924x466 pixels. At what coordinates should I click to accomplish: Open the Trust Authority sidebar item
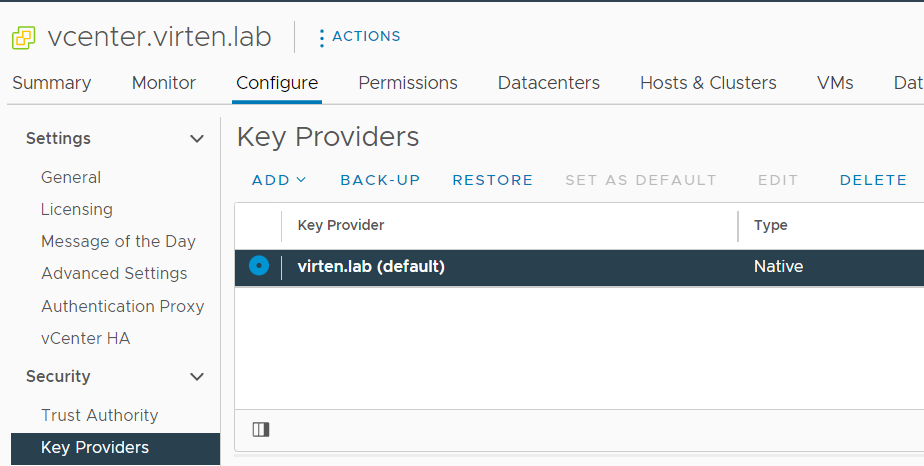(x=100, y=415)
